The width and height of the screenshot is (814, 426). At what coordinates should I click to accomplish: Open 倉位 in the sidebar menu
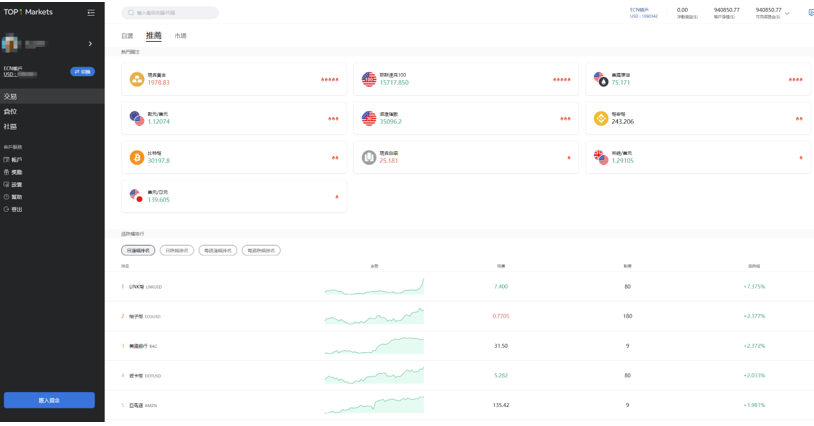click(11, 112)
